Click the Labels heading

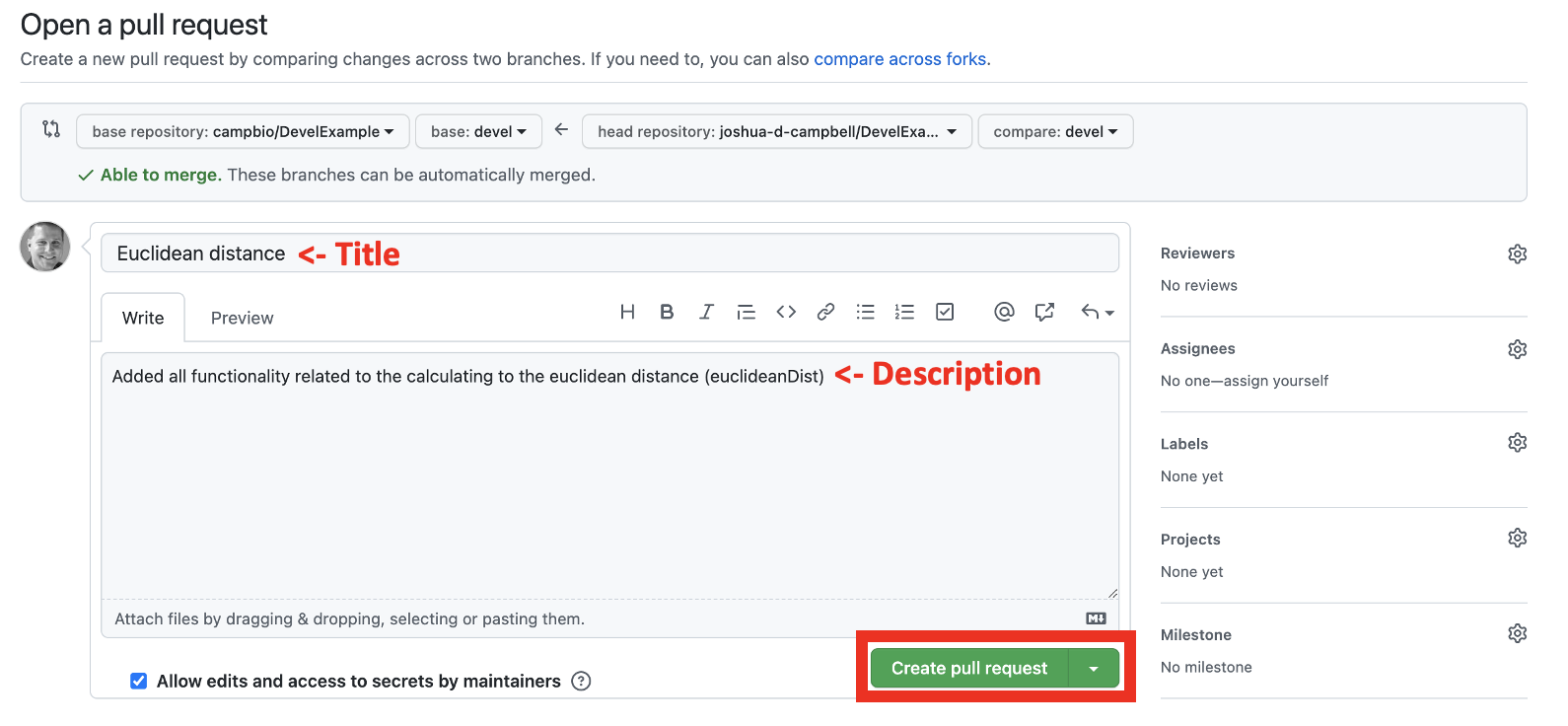1184,444
